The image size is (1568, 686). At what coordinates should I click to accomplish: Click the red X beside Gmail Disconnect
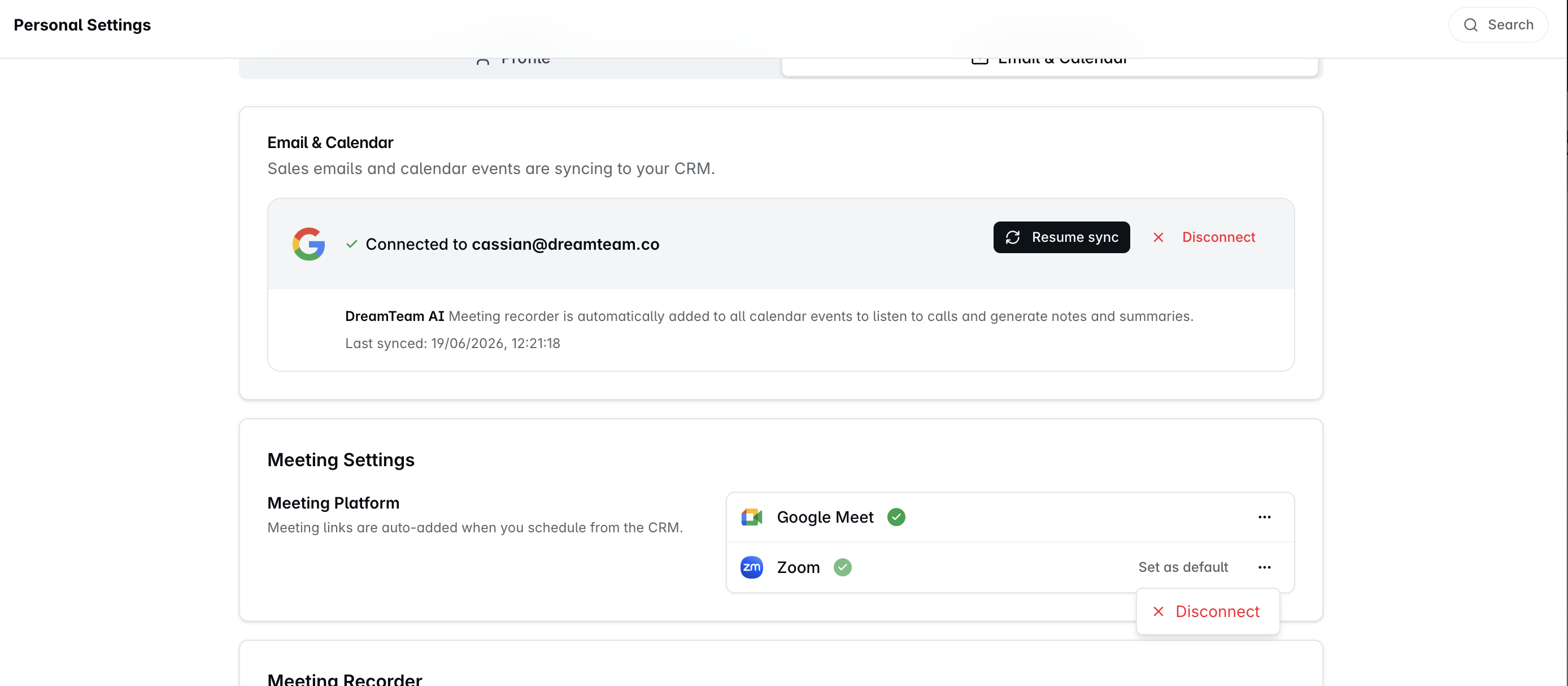(x=1158, y=237)
